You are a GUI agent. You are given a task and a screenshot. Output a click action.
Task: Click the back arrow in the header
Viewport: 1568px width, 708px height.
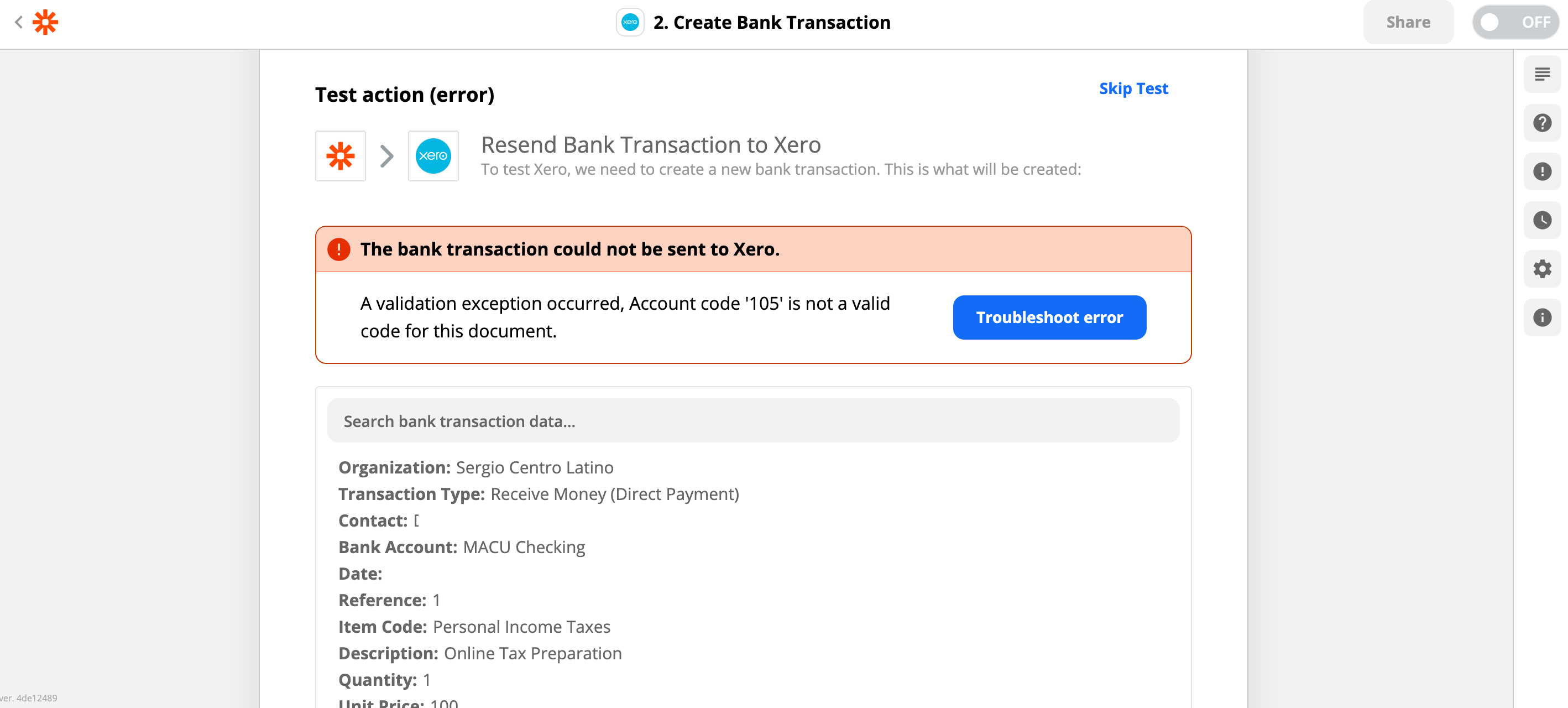pyautogui.click(x=19, y=23)
